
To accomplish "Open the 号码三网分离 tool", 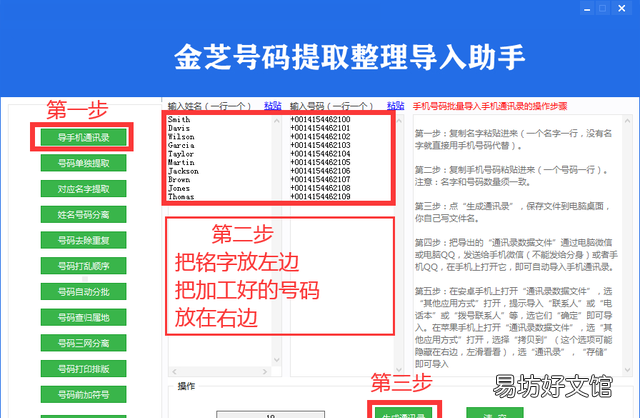I will [x=83, y=343].
